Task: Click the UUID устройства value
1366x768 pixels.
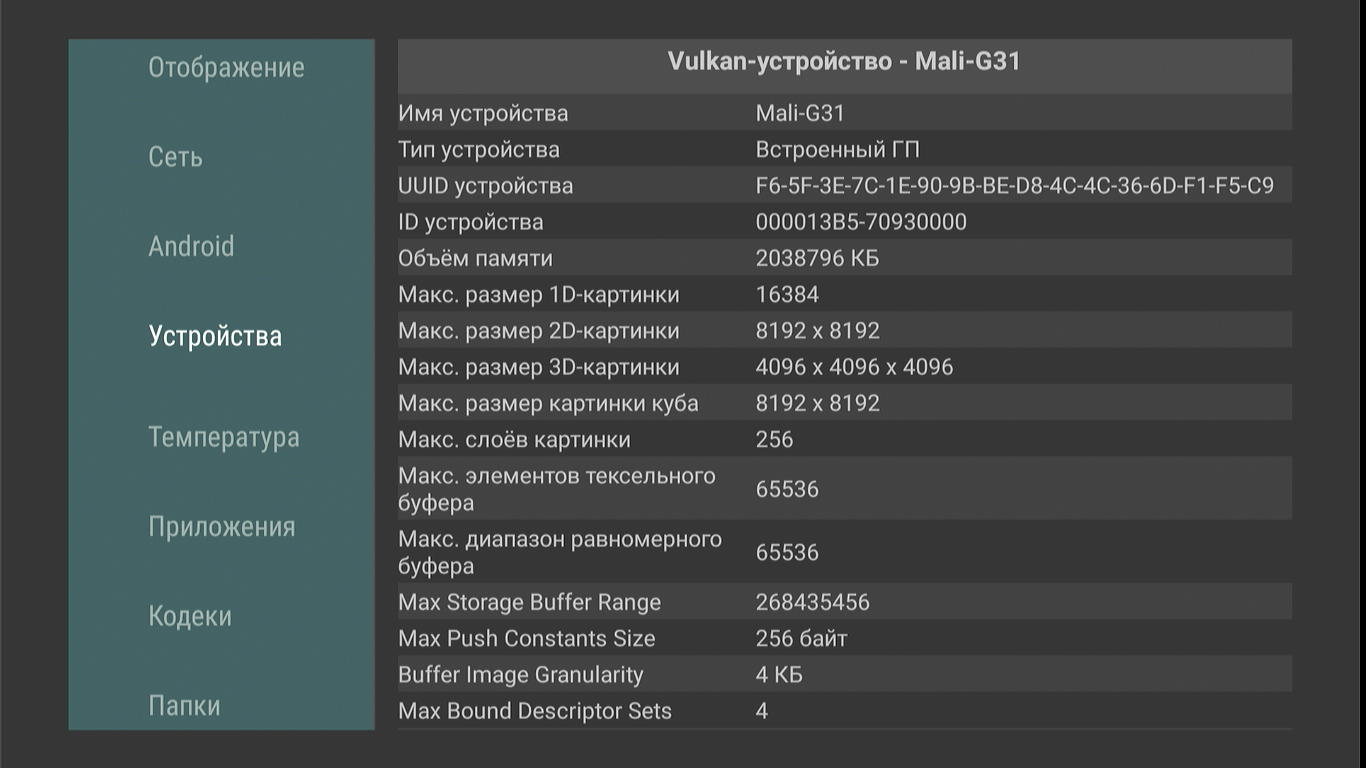Action: click(x=1014, y=186)
